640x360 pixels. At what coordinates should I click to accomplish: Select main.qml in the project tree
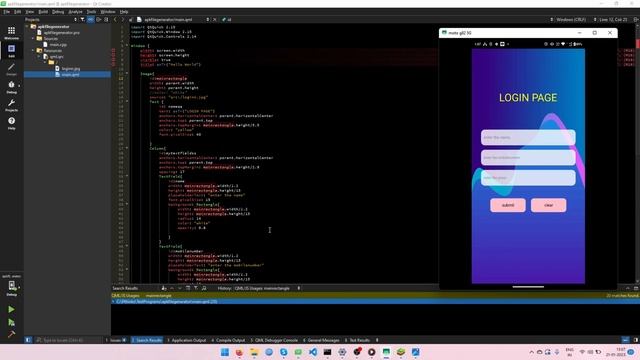70,75
